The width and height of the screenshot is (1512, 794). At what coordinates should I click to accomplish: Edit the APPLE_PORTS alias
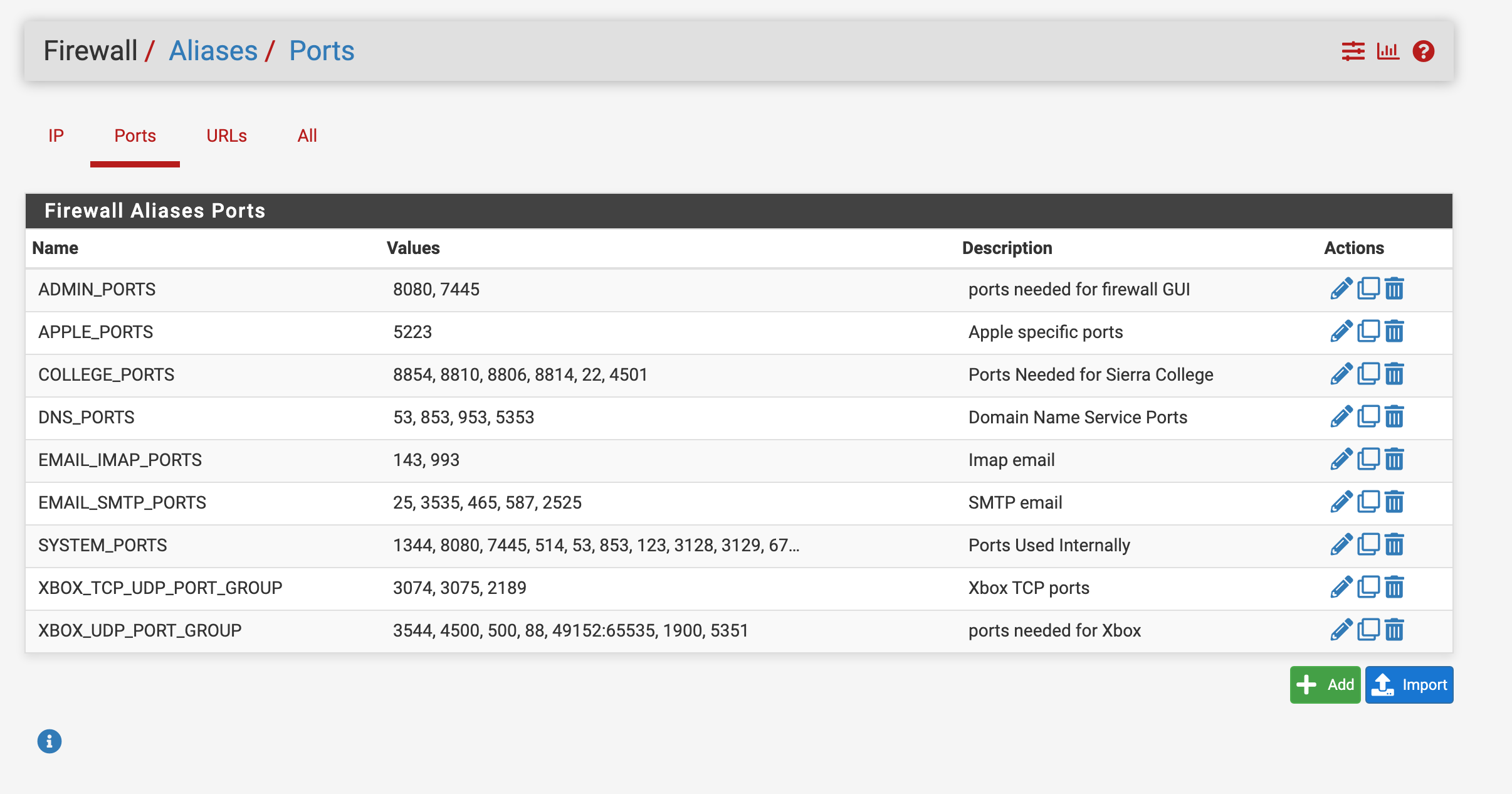1341,332
